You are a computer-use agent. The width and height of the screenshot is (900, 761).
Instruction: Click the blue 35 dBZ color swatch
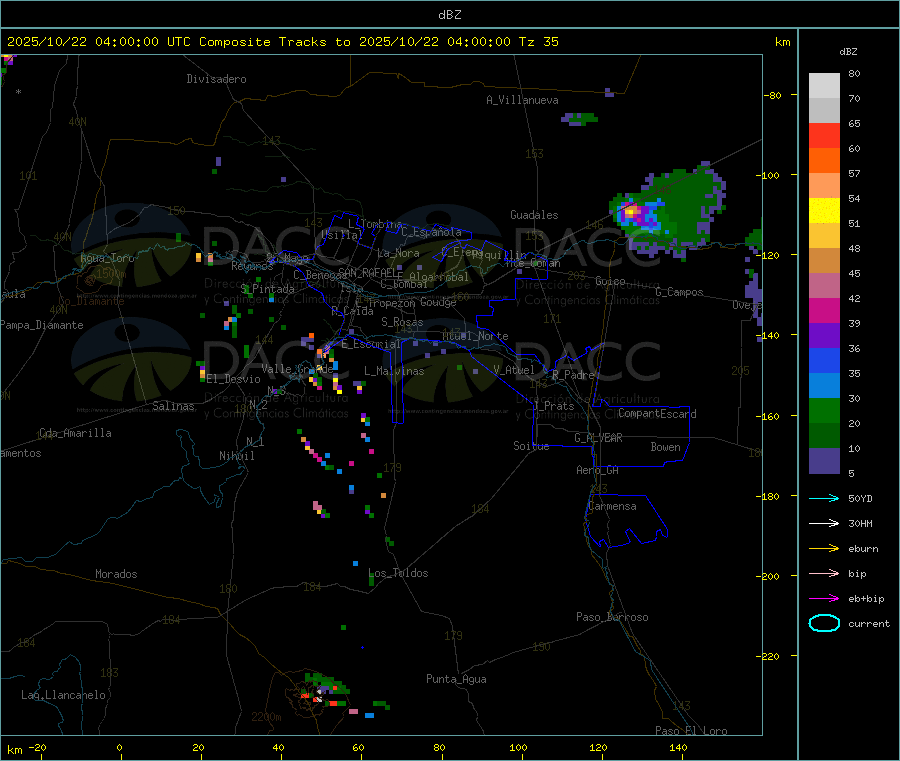click(x=824, y=360)
